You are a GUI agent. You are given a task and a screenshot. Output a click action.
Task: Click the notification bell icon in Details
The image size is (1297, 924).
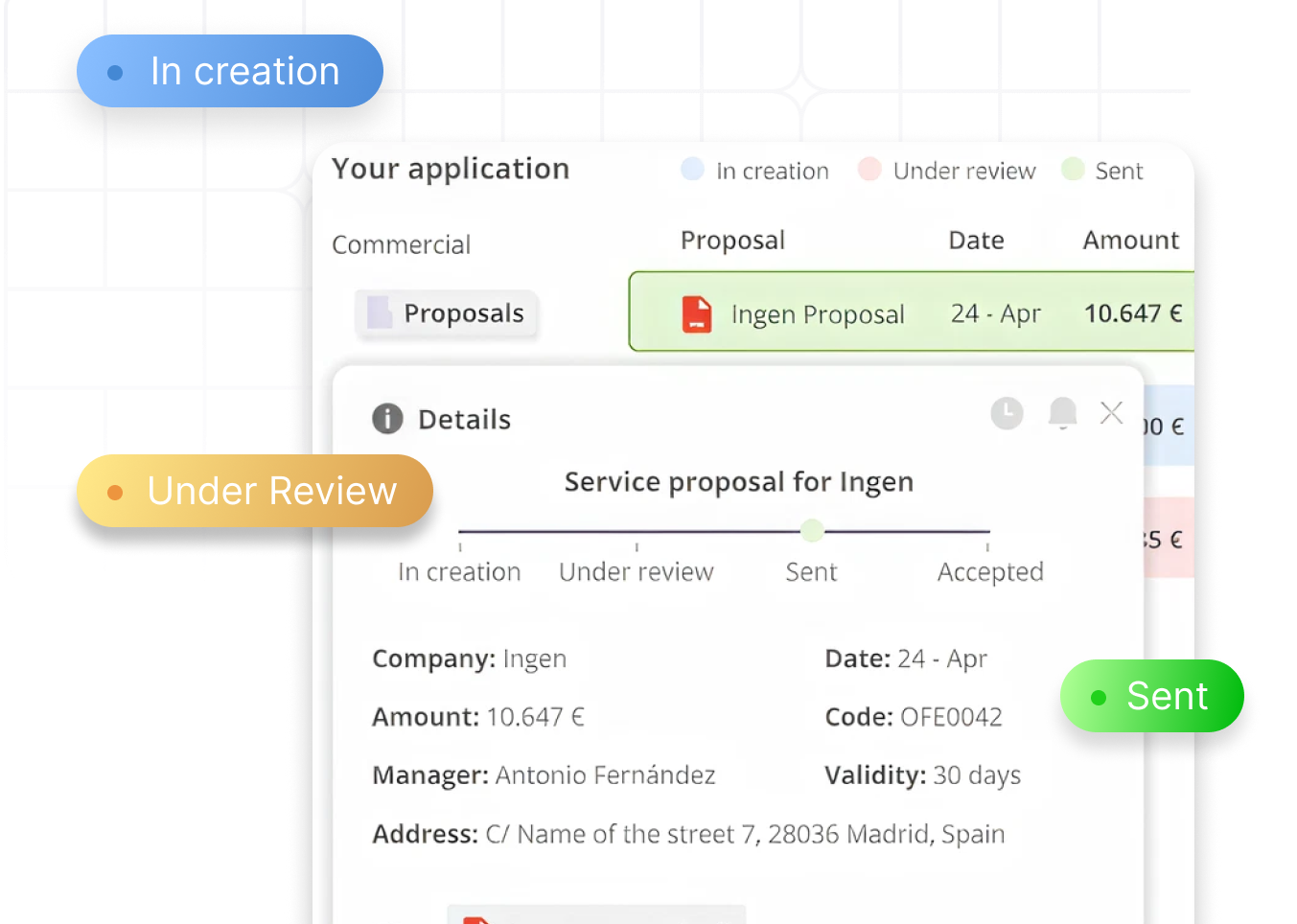pos(1062,413)
